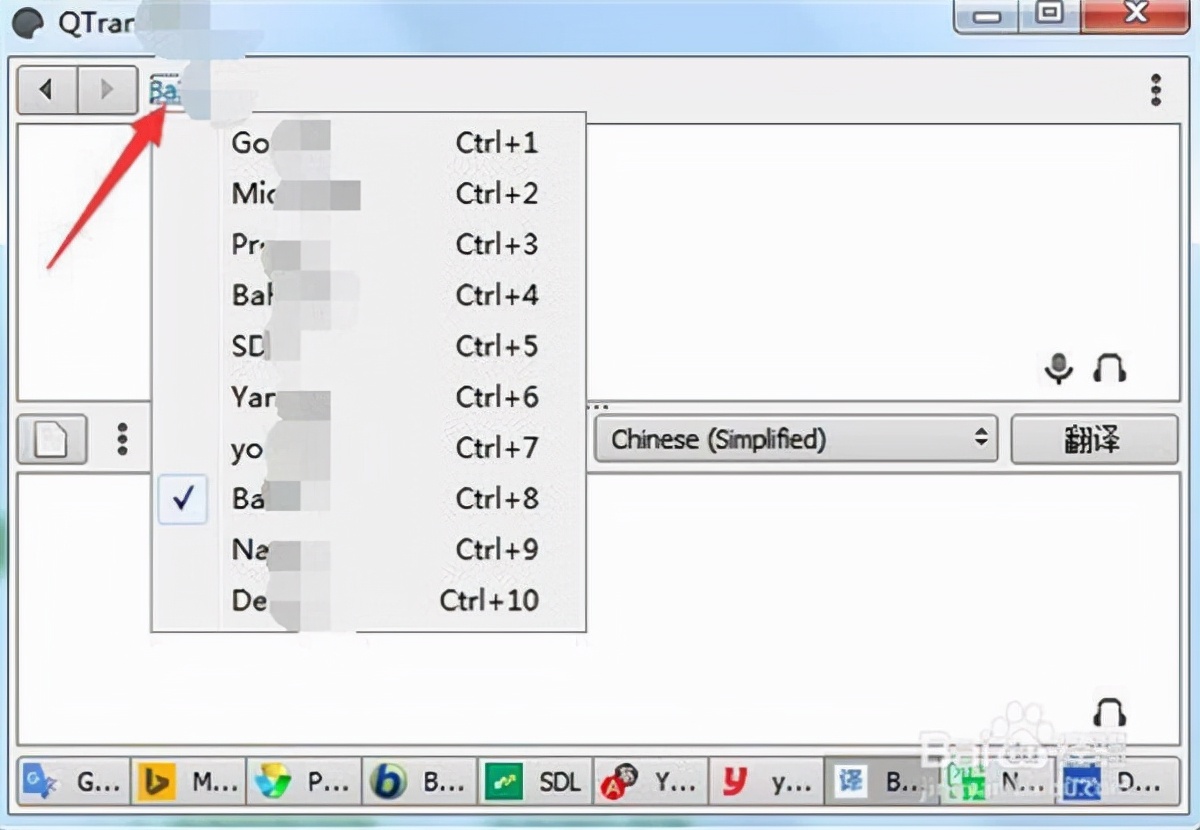Select the Baidu 译 service button
The width and height of the screenshot is (1200, 830).
[880, 781]
